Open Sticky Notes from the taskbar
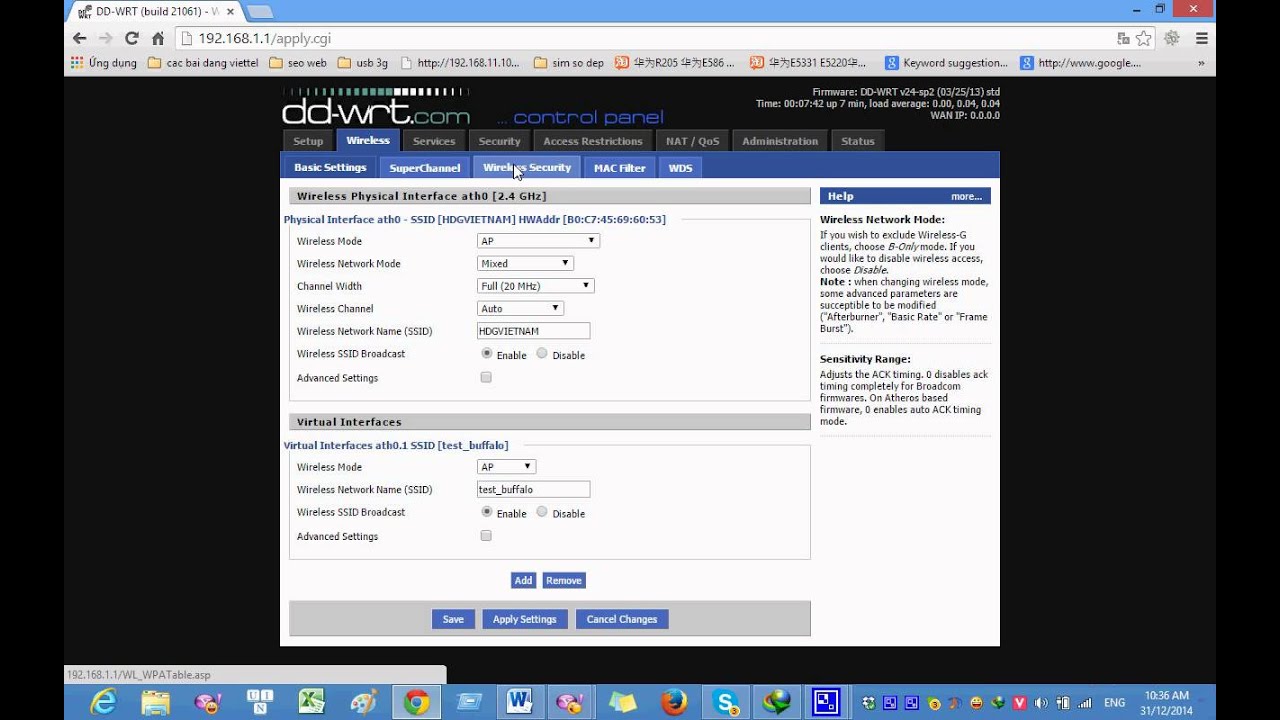This screenshot has height=720, width=1280. [623, 702]
